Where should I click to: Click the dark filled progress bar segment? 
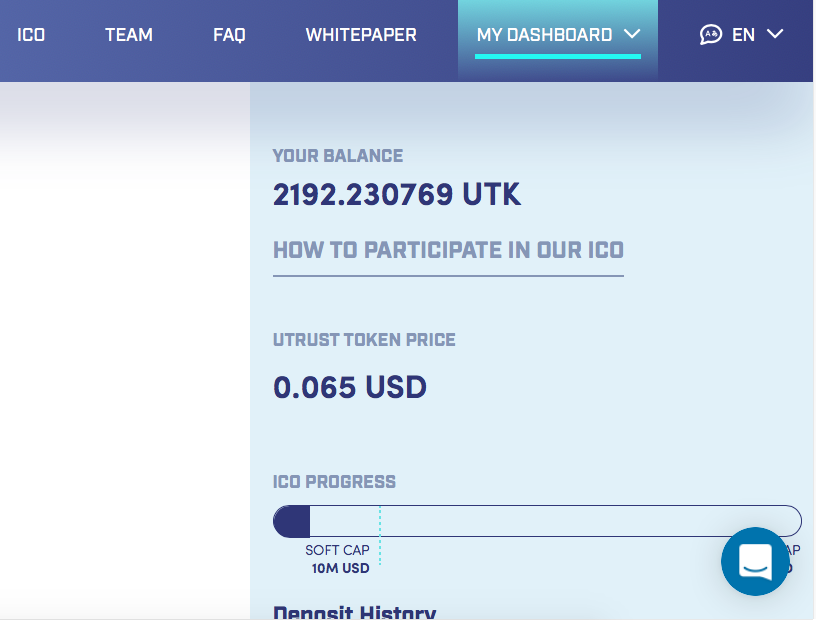pyautogui.click(x=292, y=521)
